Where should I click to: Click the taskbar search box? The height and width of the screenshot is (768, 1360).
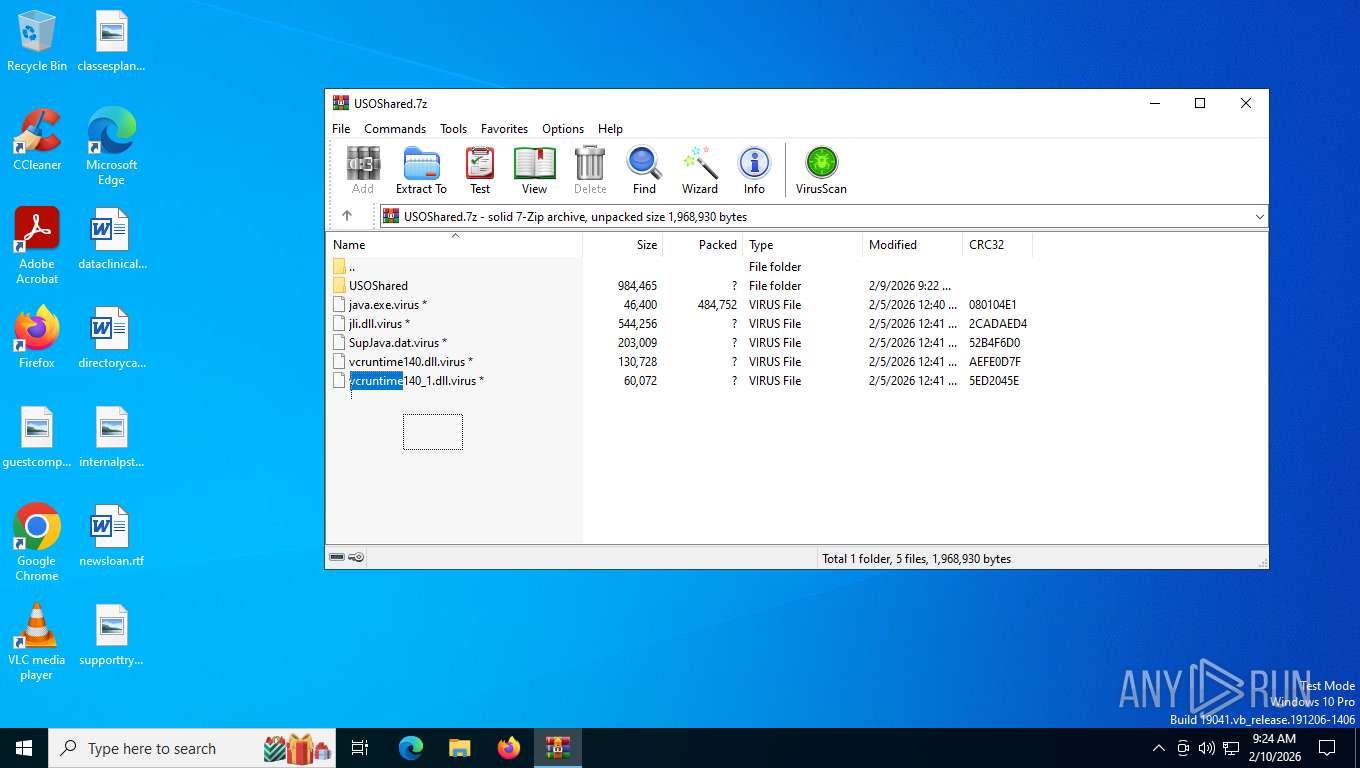193,748
